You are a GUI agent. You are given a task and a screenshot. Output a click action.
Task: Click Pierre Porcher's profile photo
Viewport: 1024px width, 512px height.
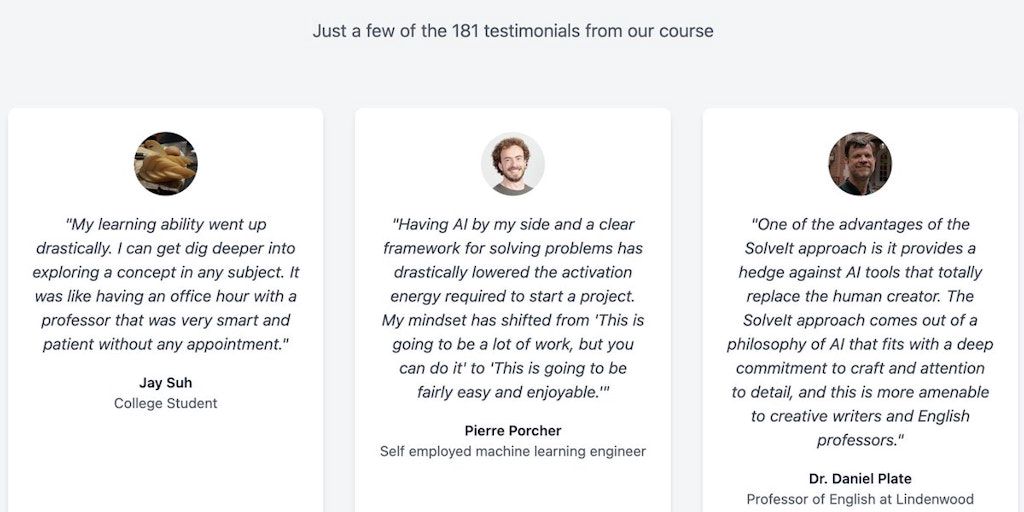click(513, 164)
